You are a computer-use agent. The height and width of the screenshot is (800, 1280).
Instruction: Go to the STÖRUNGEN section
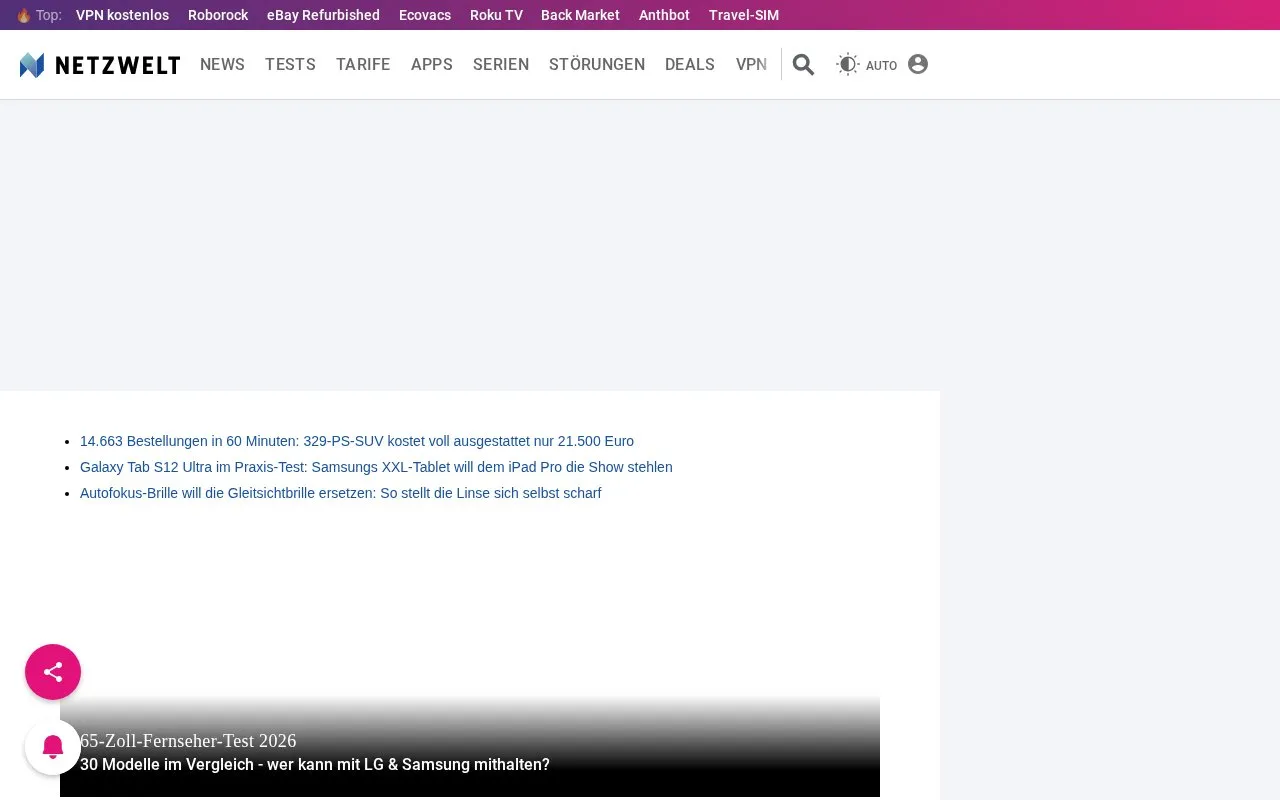[597, 65]
